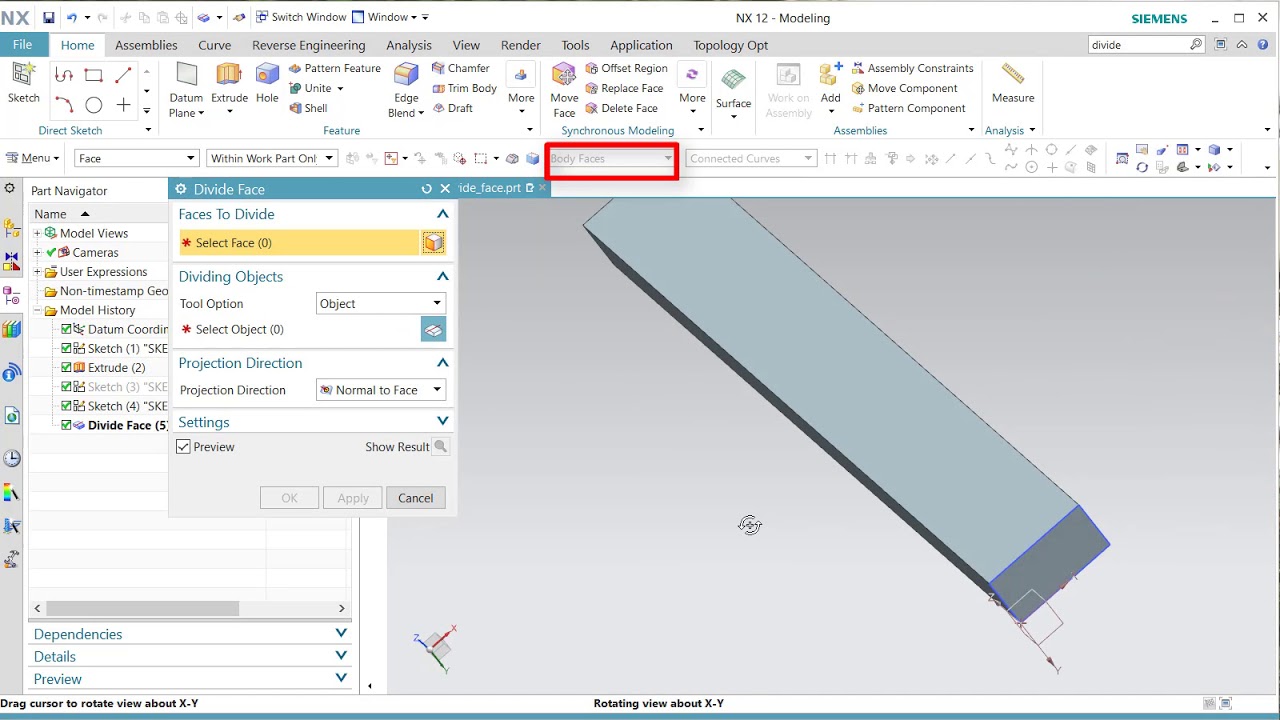Open the Face selection filter dropdown
The height and width of the screenshot is (720, 1280).
(x=138, y=158)
